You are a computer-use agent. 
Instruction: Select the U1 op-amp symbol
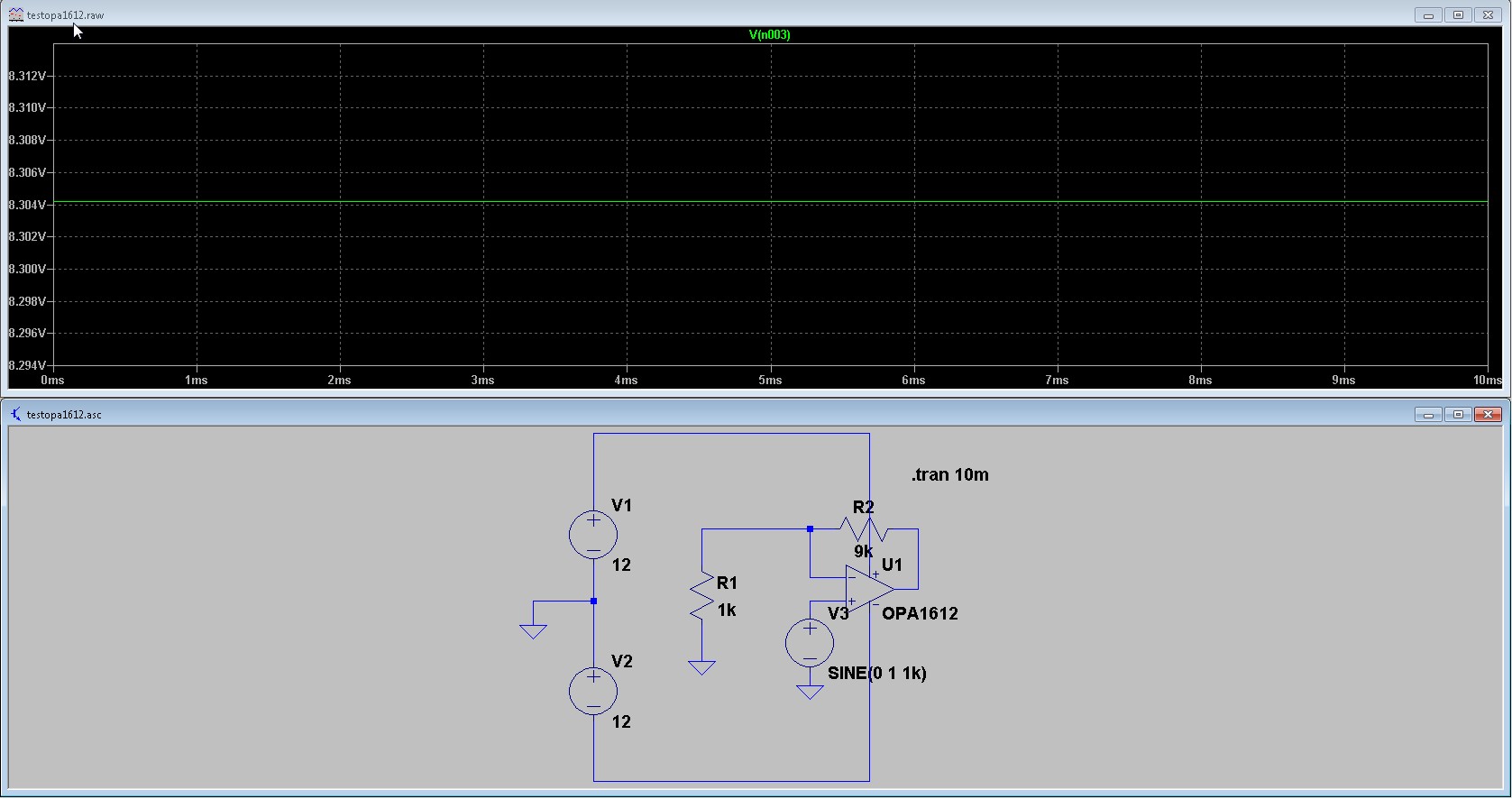(868, 589)
